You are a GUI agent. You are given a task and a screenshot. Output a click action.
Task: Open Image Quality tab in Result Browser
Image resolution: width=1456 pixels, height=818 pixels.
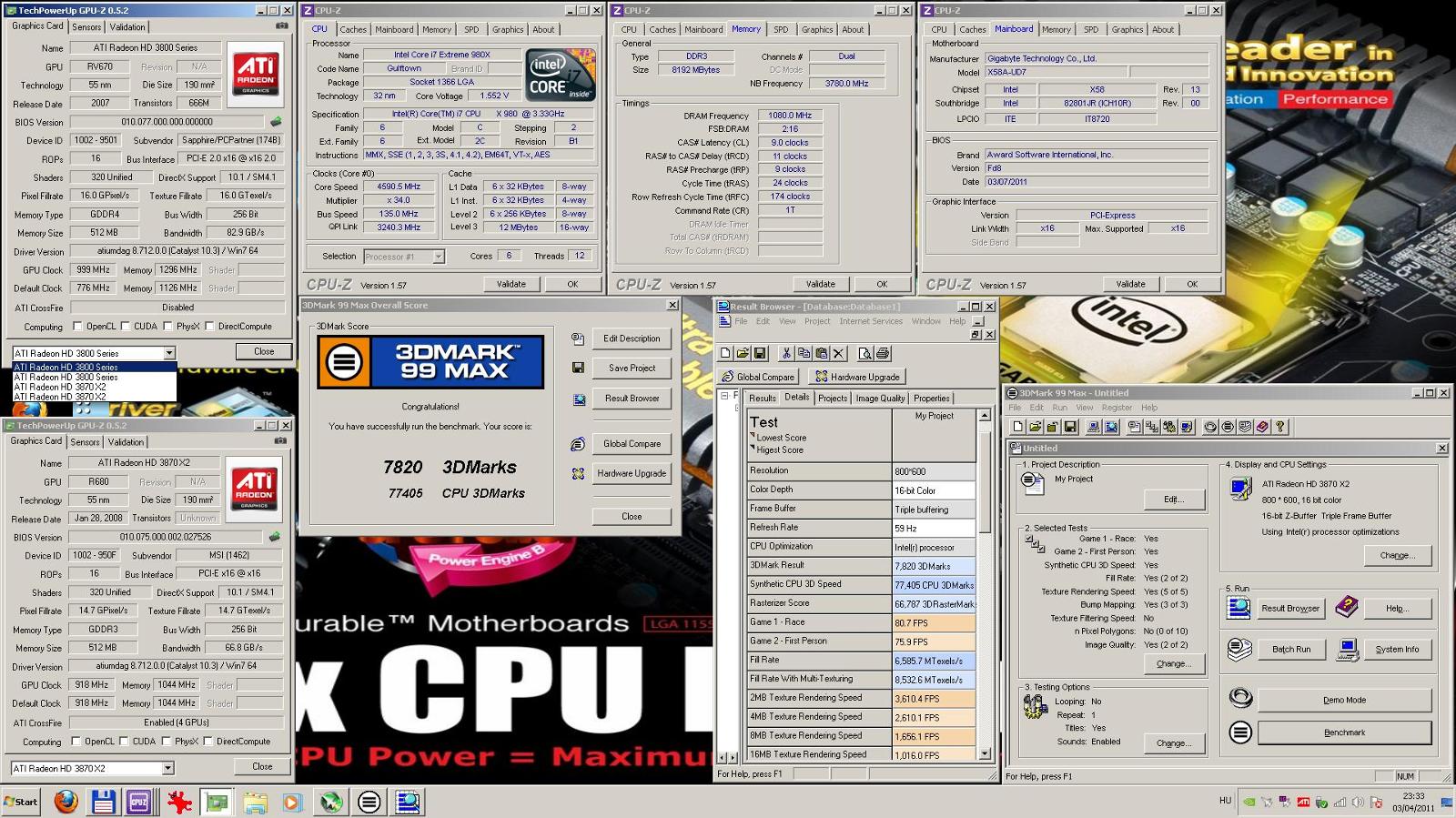[880, 398]
